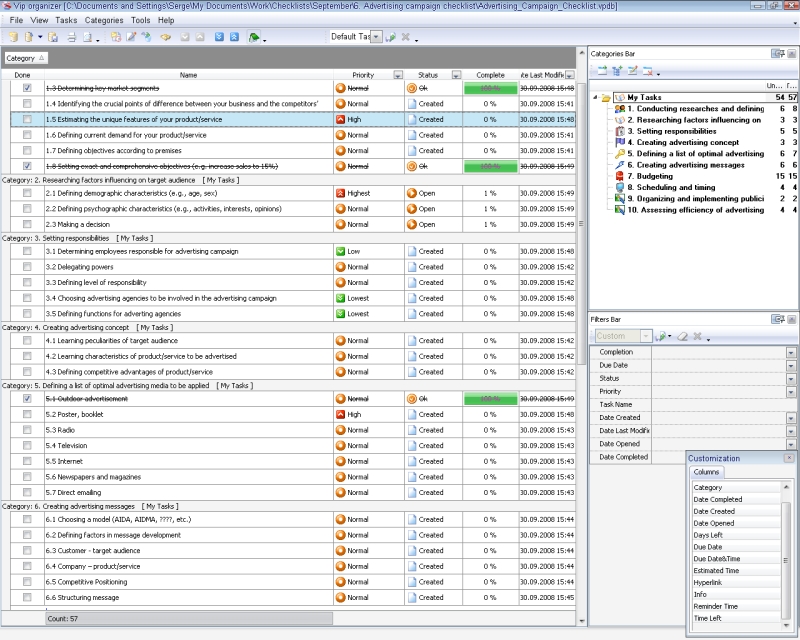Uncheck Done for 5.1 Outdoor advertisement
The image size is (800, 640).
(x=27, y=398)
